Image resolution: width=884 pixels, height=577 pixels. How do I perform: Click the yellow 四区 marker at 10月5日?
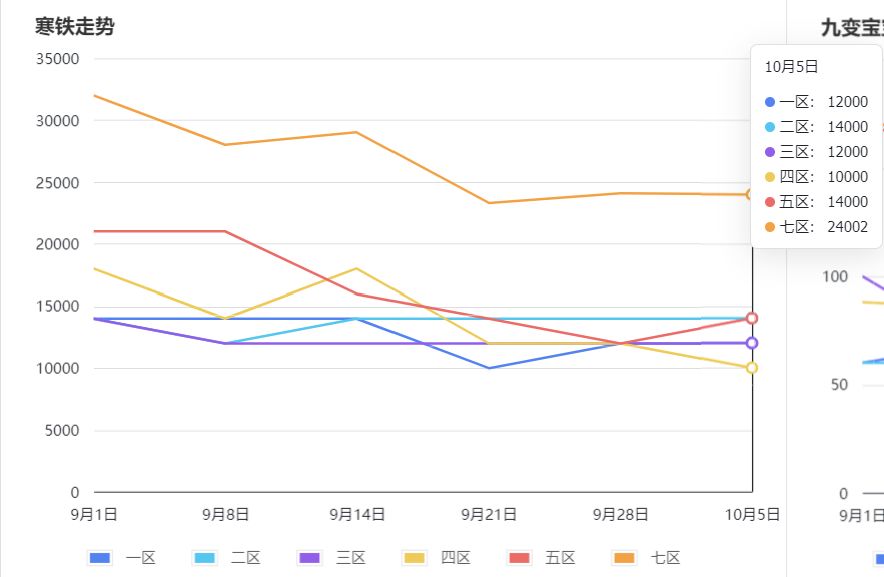click(x=752, y=368)
